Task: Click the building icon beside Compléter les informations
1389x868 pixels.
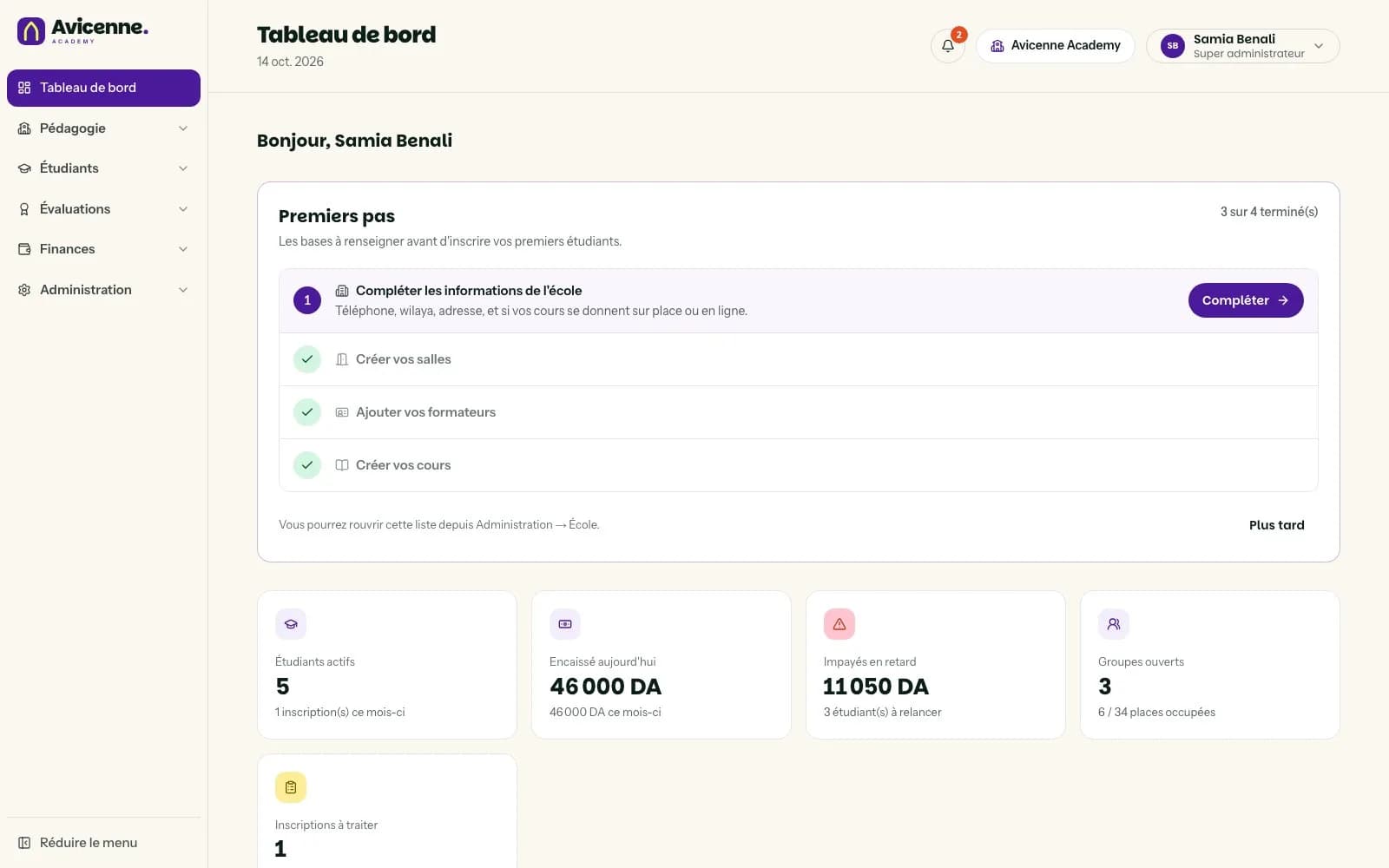Action: pos(342,291)
